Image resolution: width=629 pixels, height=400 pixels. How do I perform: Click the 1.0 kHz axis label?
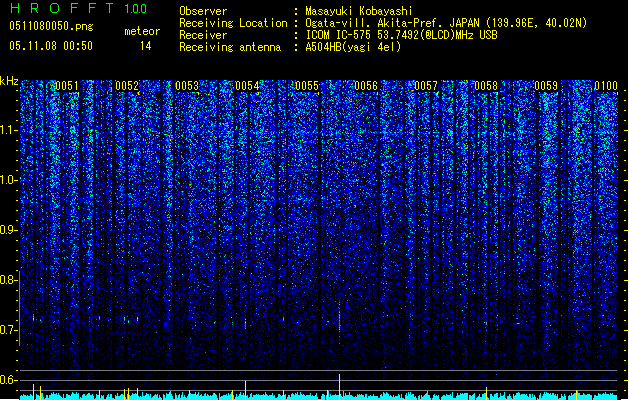9,180
